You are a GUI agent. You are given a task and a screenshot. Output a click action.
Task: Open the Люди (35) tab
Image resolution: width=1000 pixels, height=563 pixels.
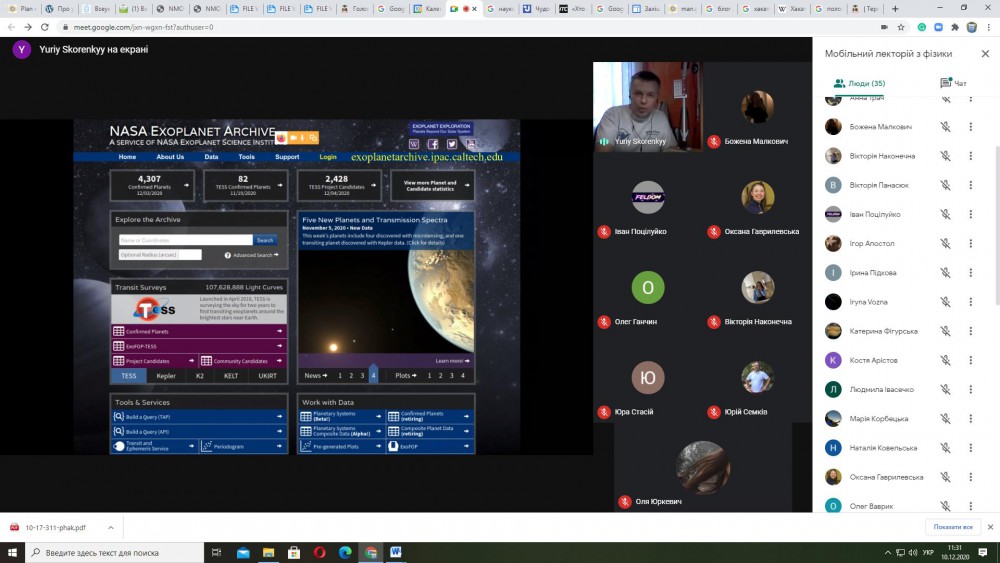[859, 84]
